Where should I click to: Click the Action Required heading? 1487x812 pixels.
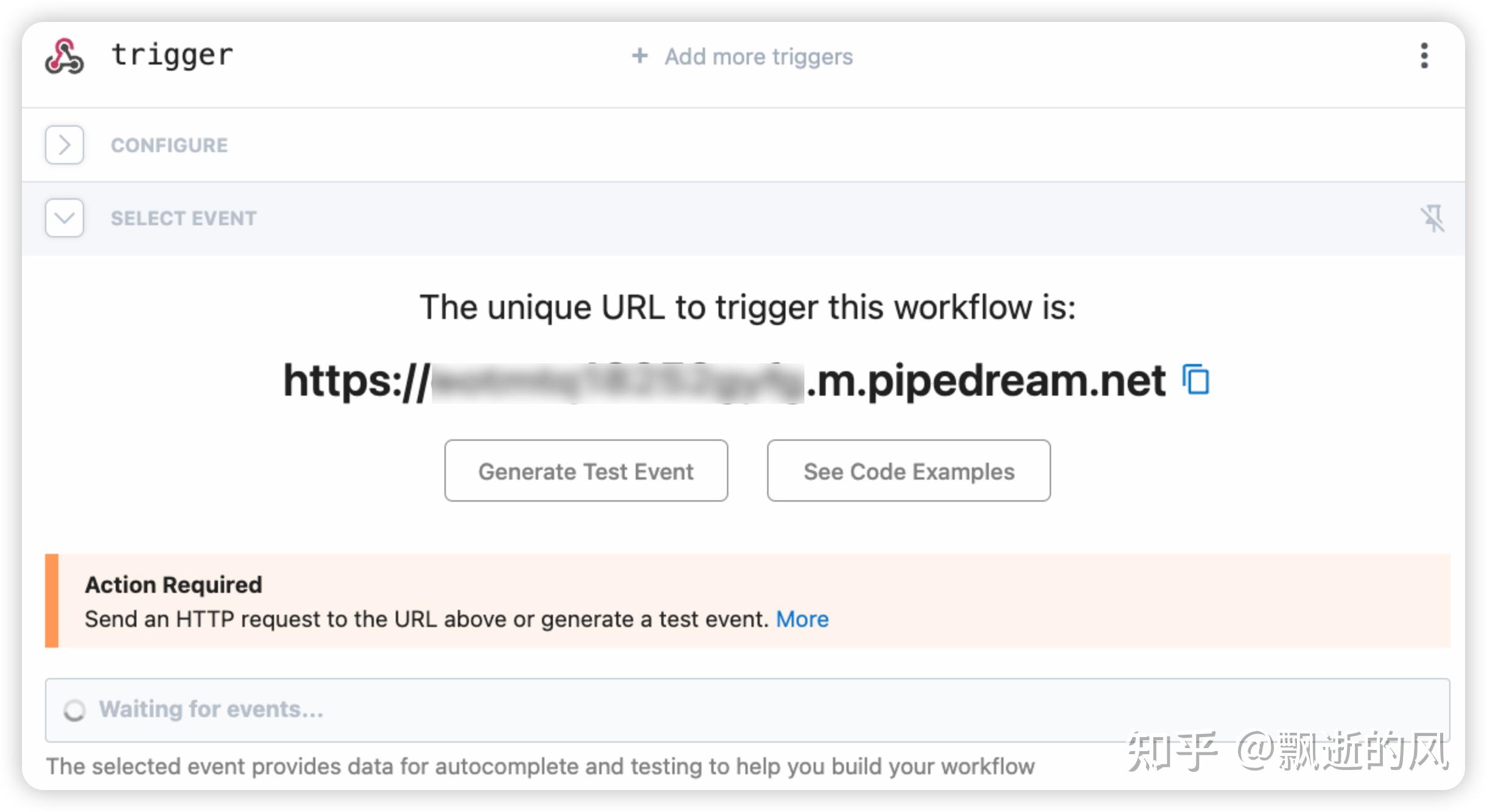(x=174, y=584)
